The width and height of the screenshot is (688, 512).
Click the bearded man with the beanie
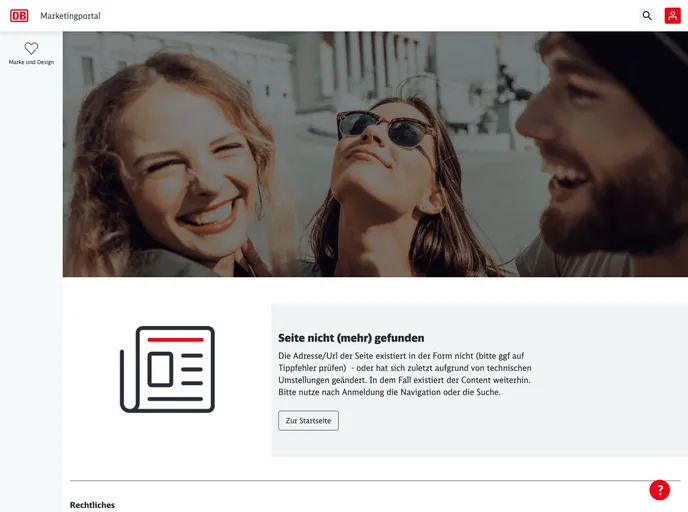600,150
